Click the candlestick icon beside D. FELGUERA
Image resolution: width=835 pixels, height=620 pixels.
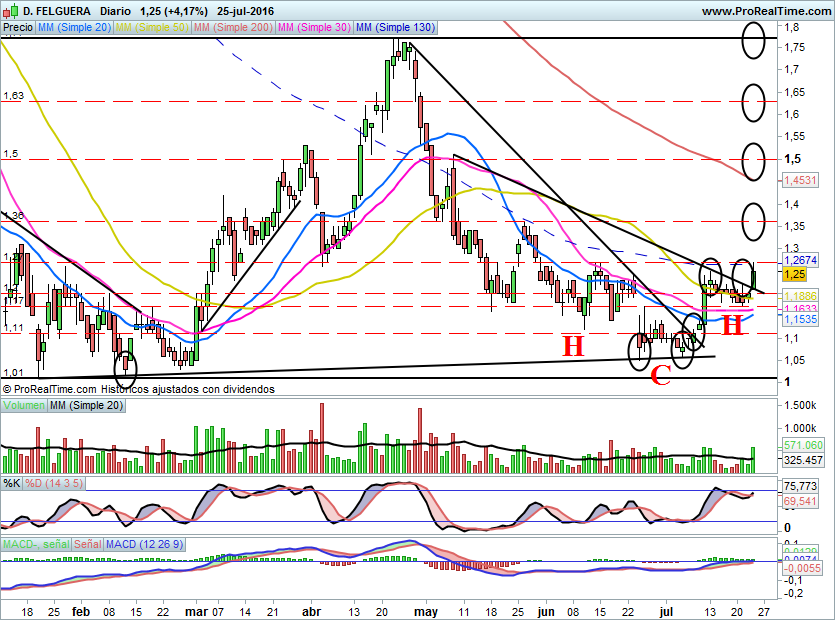(11, 11)
